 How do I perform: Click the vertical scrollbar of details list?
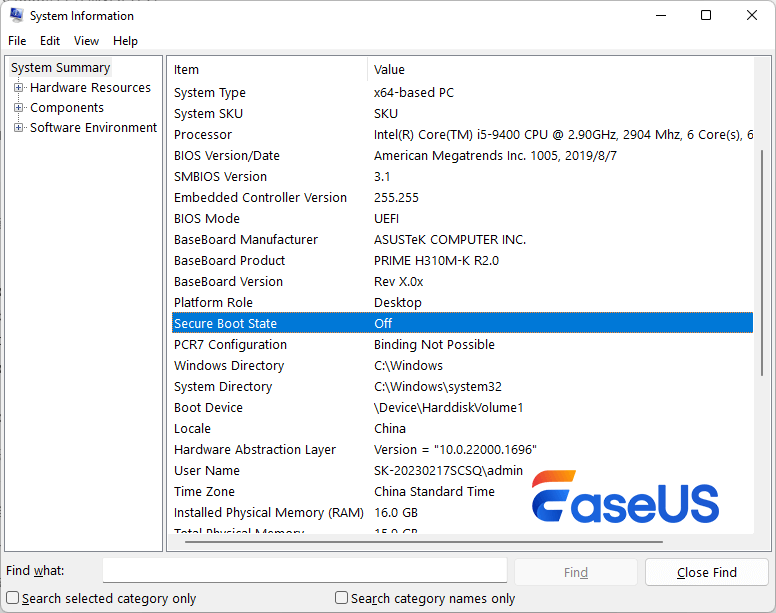coord(762,262)
